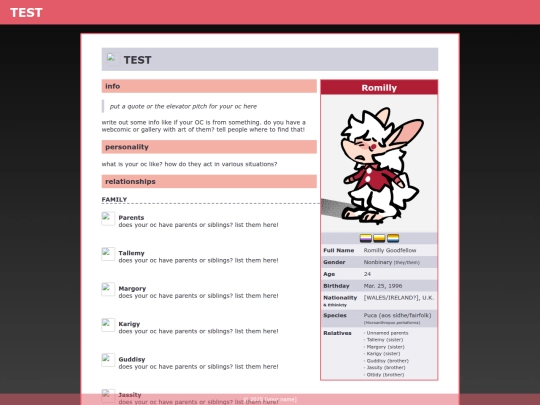
Task: Click "Margory (sister)" in Relatives list
Action: 385,347
